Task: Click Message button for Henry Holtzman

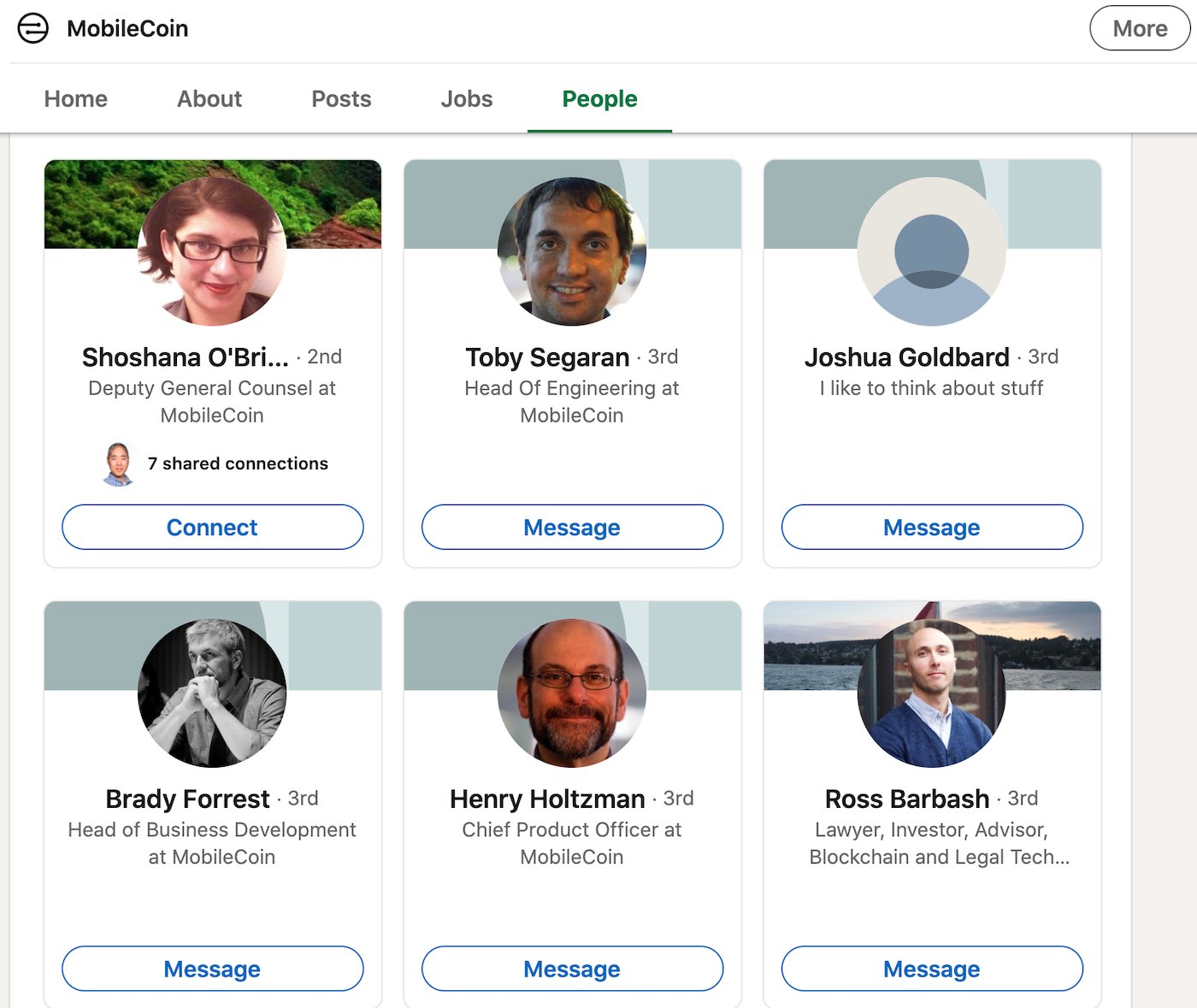Action: tap(572, 969)
